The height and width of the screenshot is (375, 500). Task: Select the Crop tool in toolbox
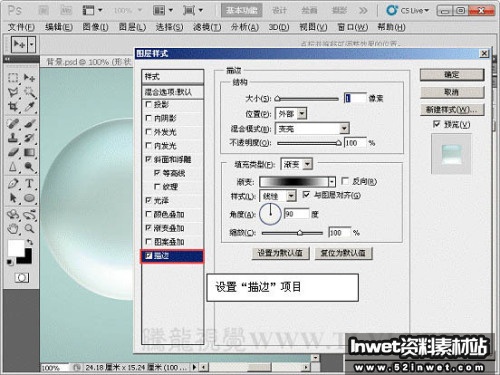pyautogui.click(x=13, y=107)
